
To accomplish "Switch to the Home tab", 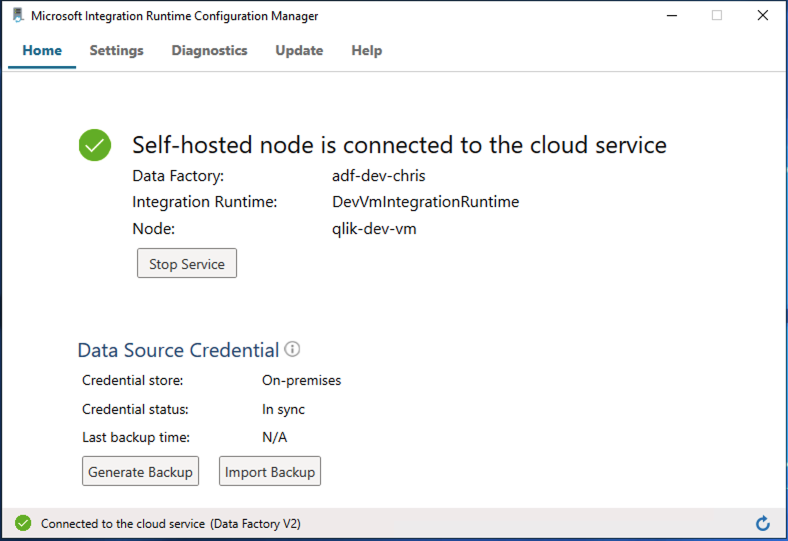I will pos(42,51).
